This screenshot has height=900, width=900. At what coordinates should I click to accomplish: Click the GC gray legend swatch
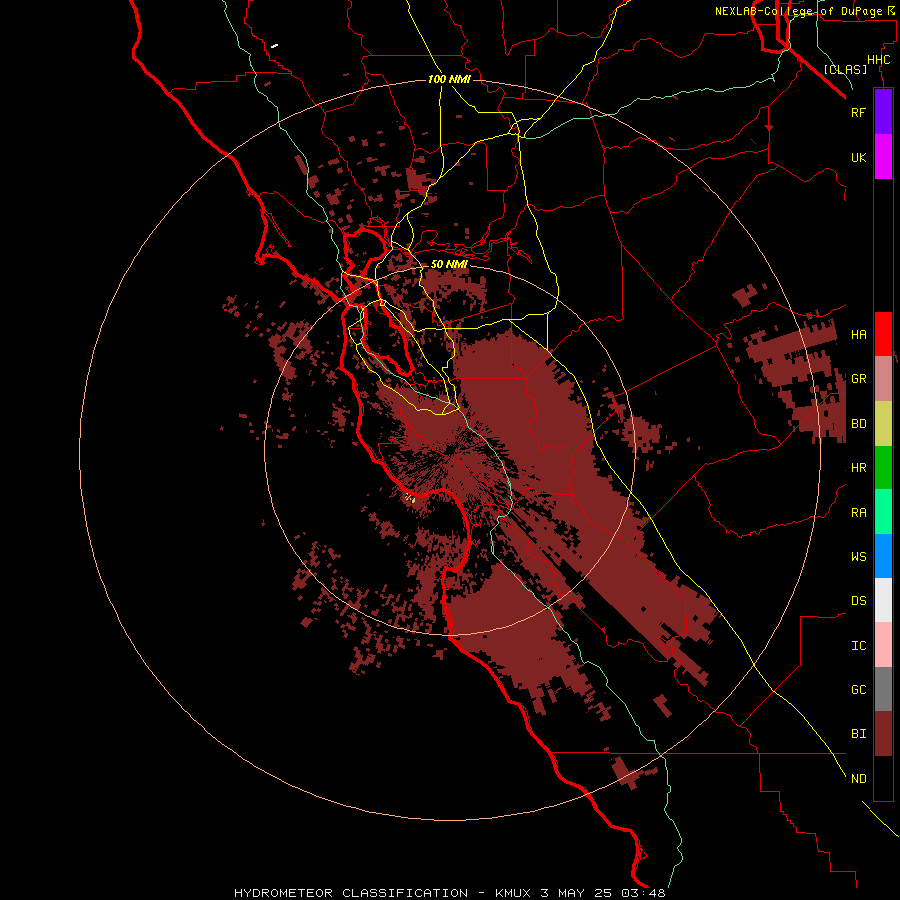883,689
